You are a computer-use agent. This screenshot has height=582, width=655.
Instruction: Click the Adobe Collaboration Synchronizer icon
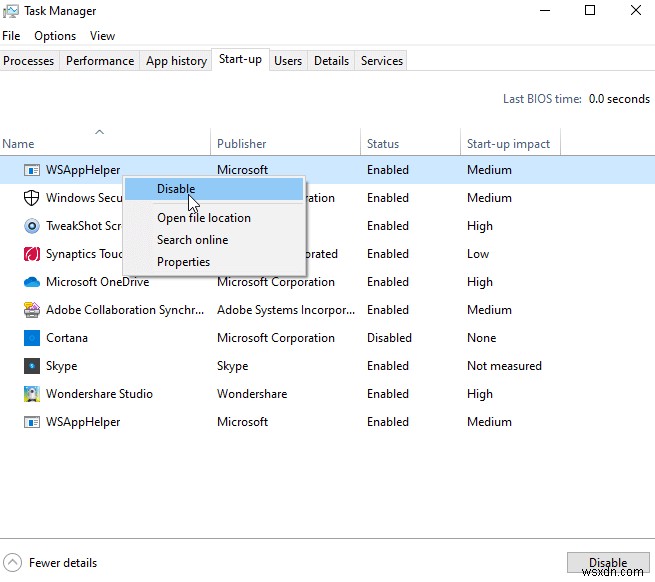[32, 310]
